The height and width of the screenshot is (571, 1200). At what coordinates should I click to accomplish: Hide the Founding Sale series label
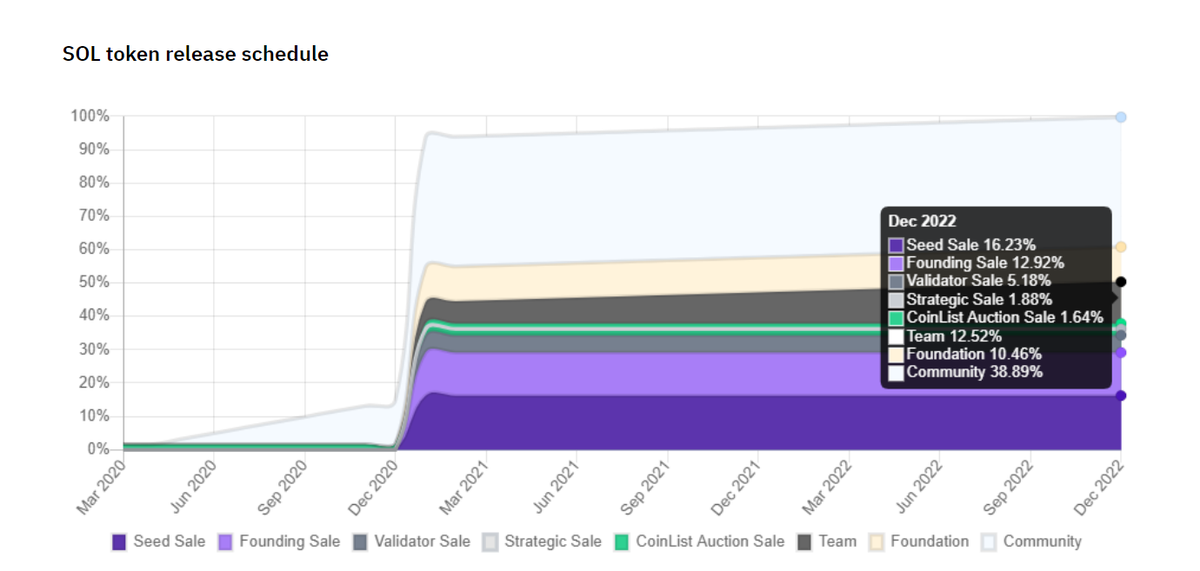[x=289, y=541]
